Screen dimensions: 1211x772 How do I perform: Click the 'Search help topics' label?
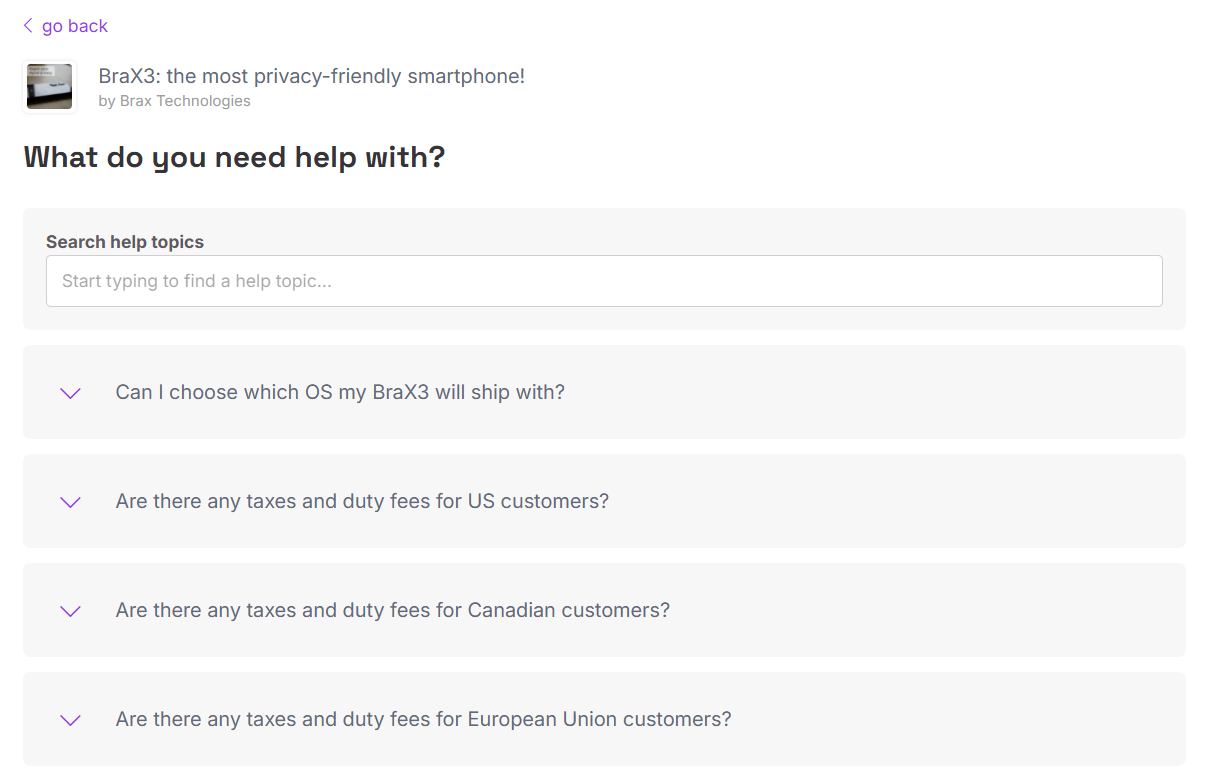click(x=125, y=242)
